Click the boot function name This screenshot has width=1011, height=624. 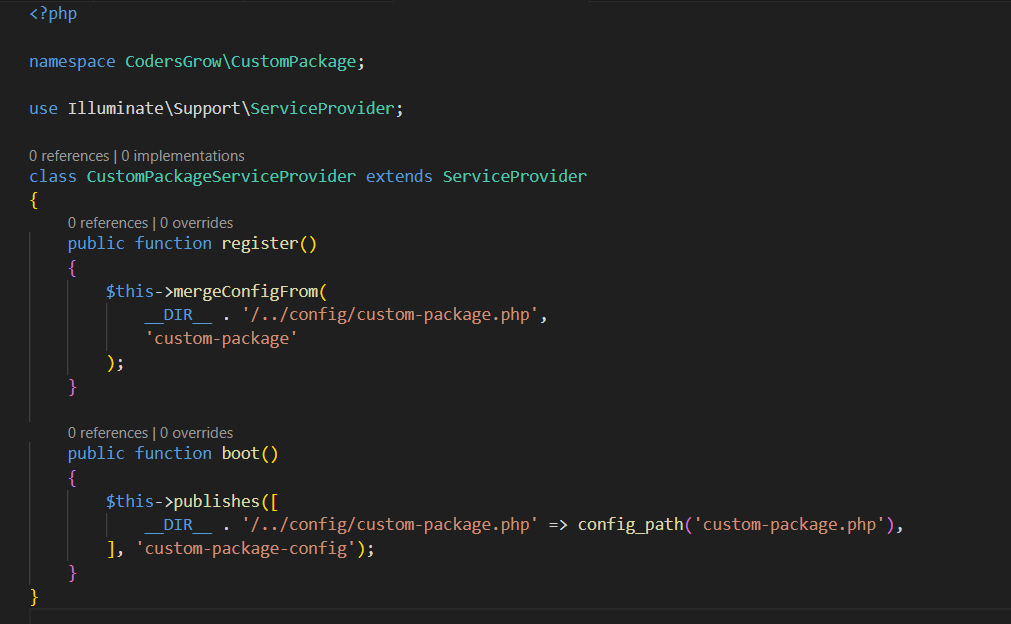point(245,453)
